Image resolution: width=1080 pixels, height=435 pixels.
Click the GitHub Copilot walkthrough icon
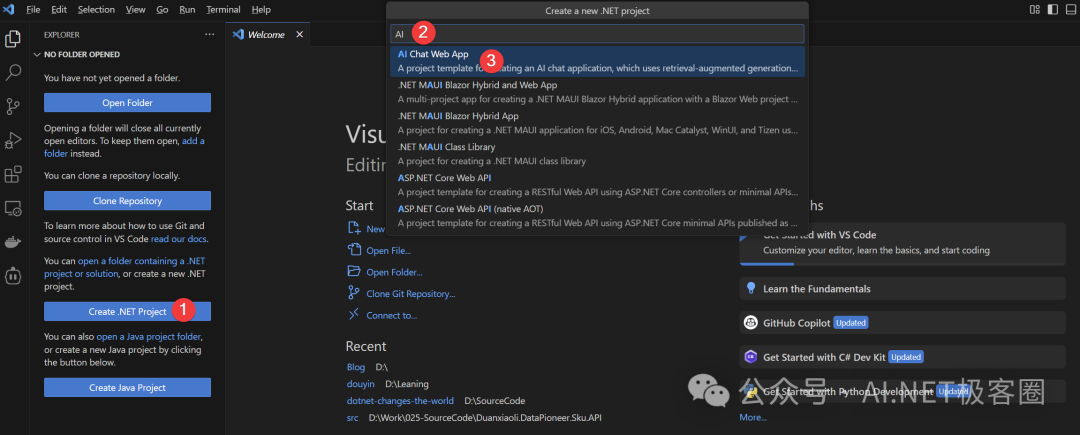[x=751, y=322]
